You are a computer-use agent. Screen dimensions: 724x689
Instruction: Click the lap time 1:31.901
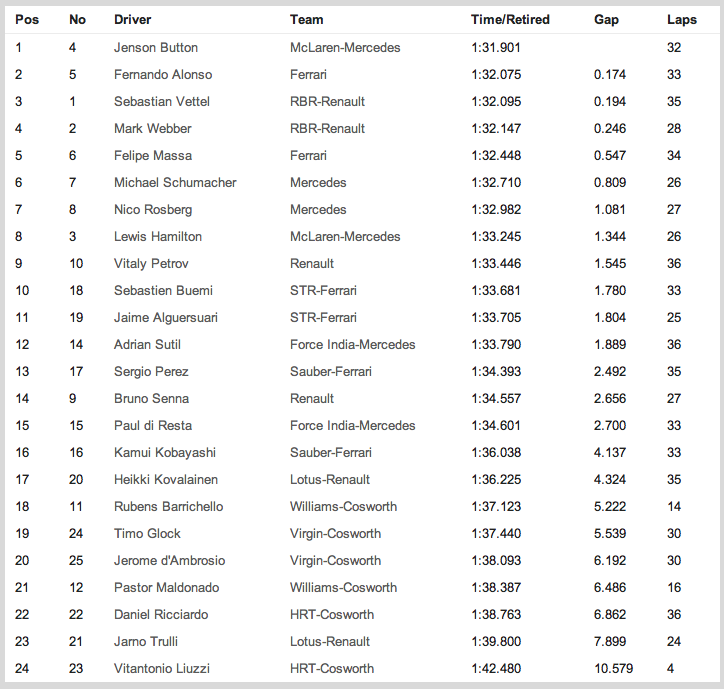pos(497,47)
